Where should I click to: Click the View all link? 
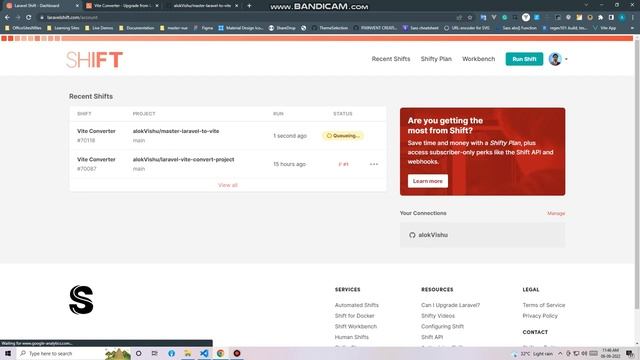[228, 185]
